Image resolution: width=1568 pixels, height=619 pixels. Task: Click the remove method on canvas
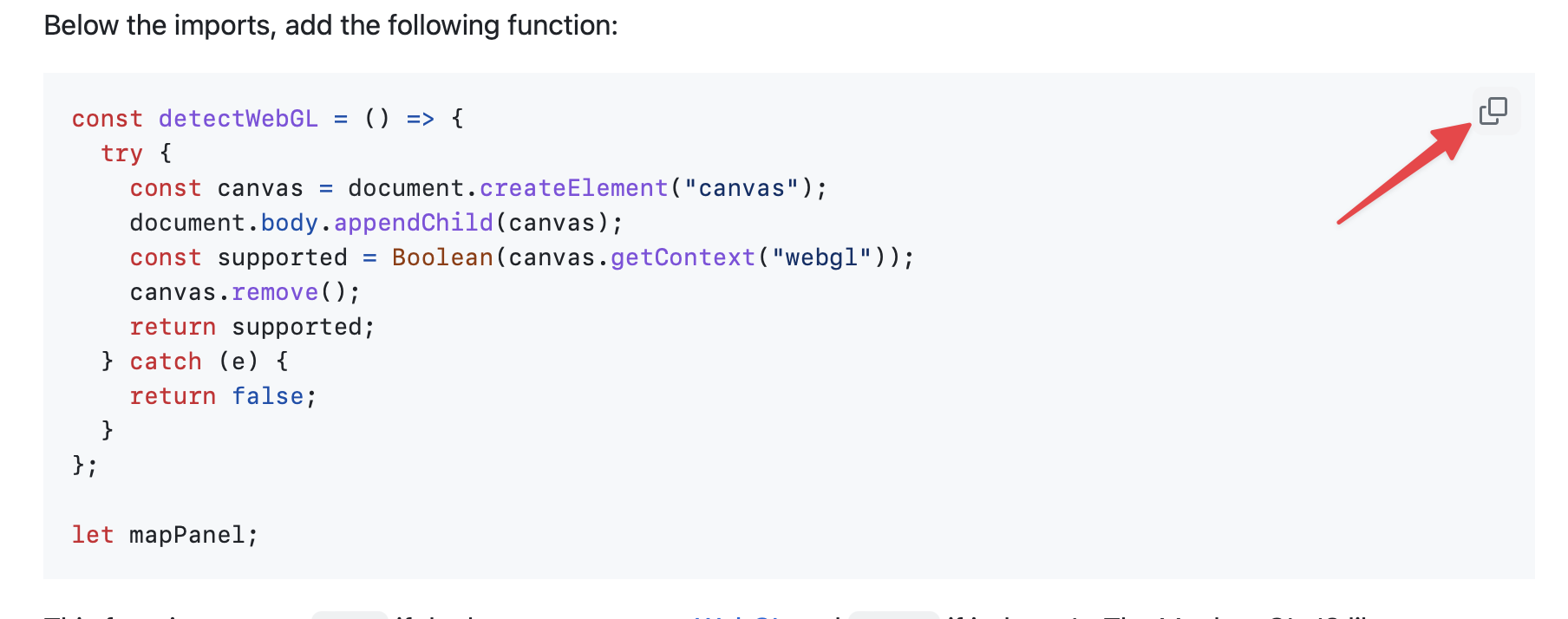275,292
